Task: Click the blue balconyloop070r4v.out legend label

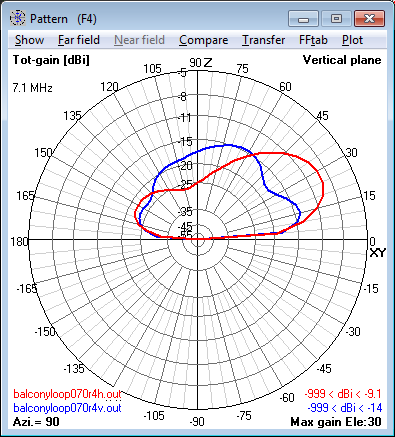Action: [67, 408]
